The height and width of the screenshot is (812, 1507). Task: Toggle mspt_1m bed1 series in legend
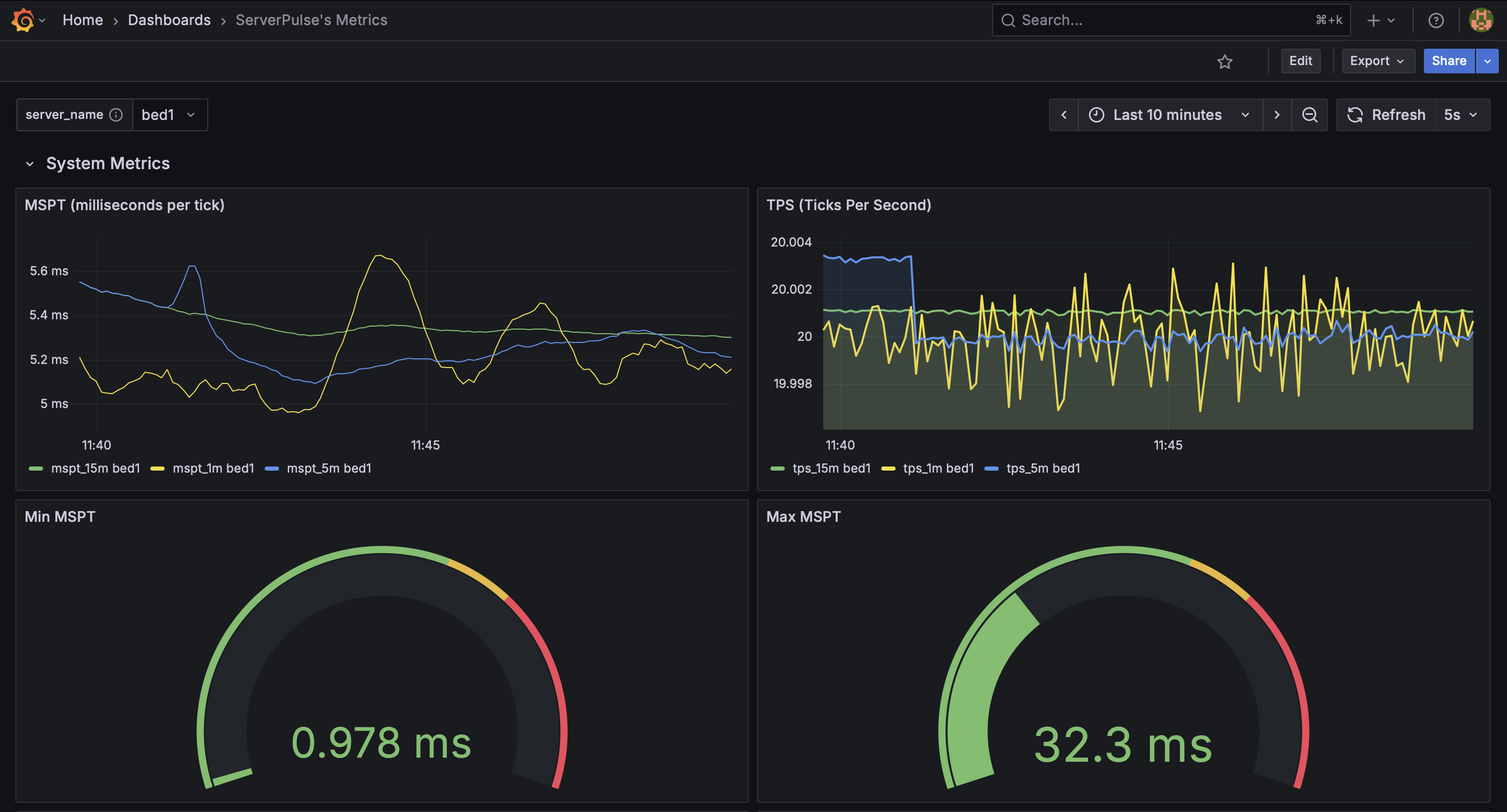click(213, 468)
